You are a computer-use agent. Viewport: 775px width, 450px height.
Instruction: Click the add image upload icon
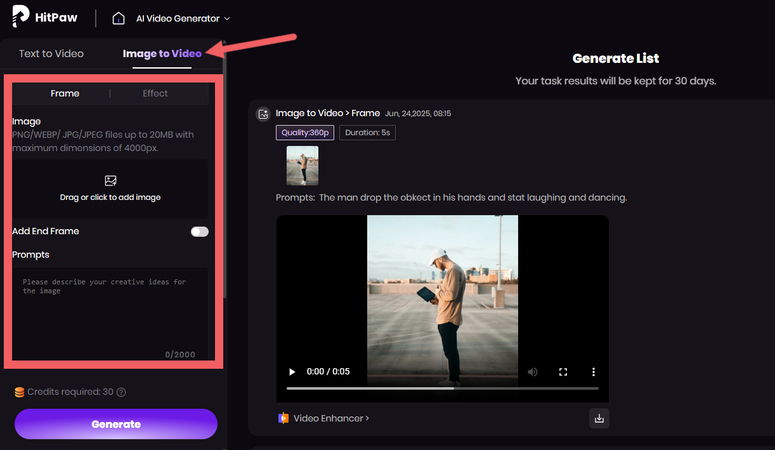tap(110, 180)
